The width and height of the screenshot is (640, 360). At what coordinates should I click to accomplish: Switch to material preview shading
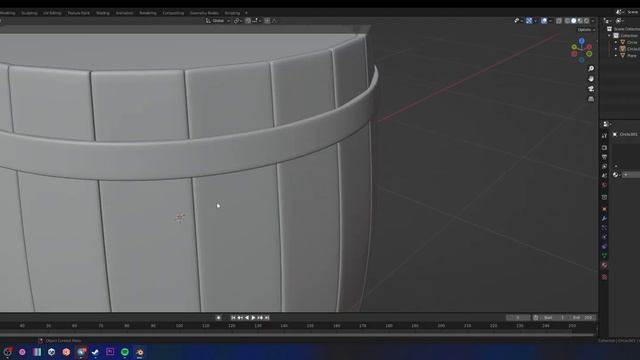pos(580,20)
